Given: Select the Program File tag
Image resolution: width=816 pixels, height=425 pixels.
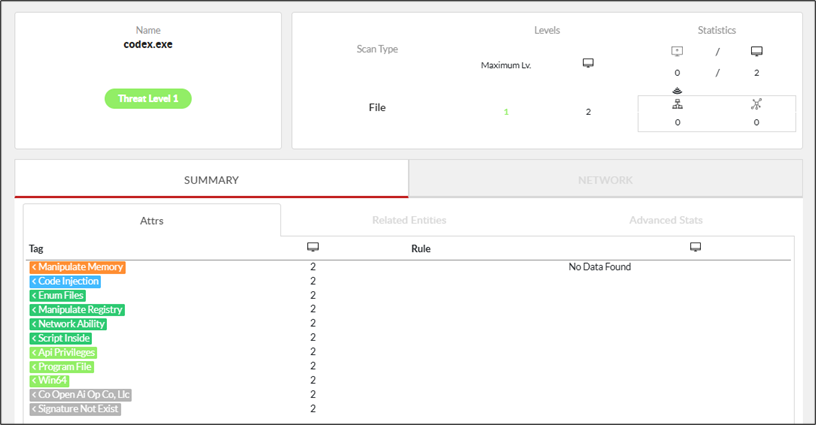Looking at the screenshot, I should point(62,367).
